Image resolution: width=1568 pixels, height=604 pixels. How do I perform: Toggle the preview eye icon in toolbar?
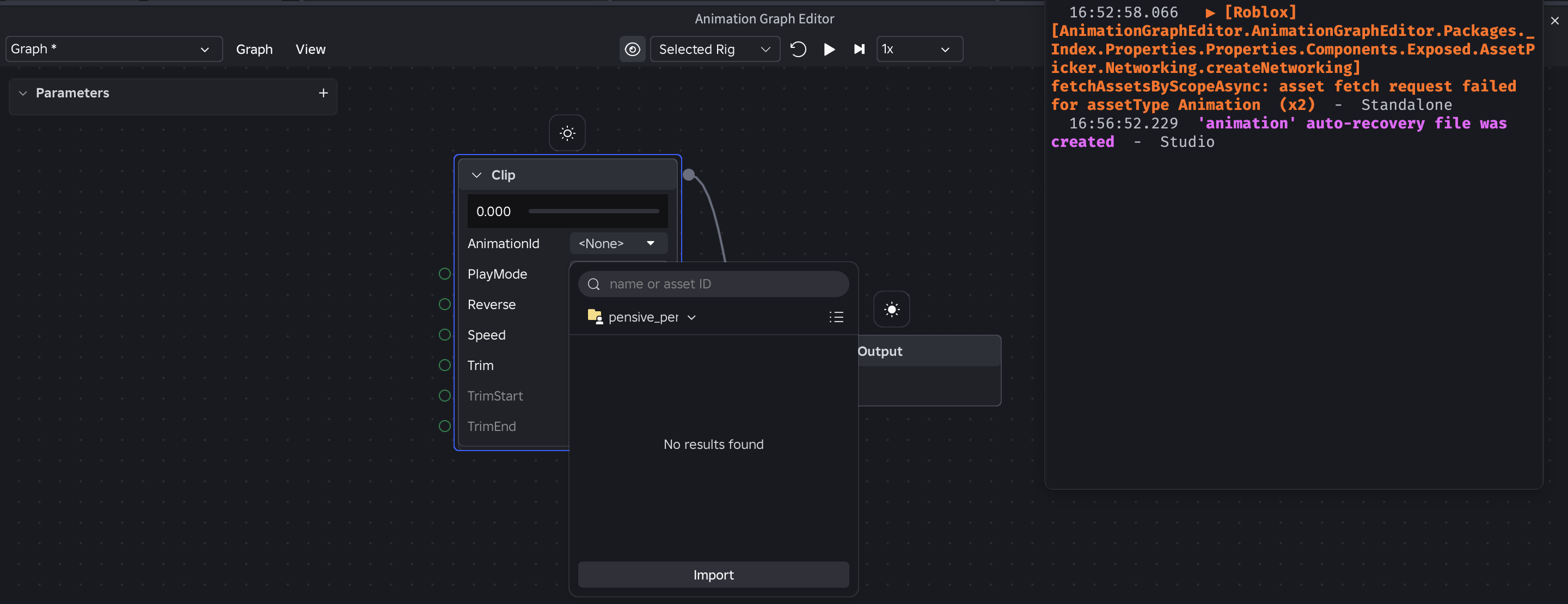pyautogui.click(x=633, y=50)
